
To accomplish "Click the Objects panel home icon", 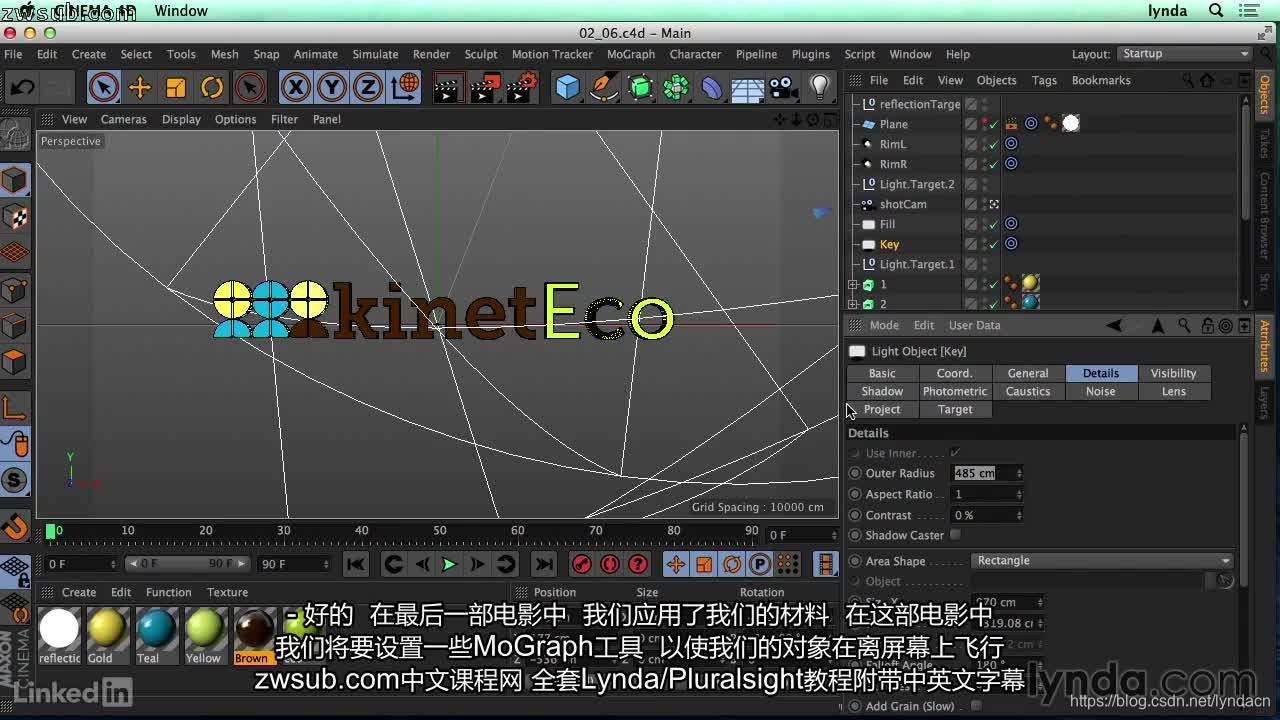I will coord(1207,80).
